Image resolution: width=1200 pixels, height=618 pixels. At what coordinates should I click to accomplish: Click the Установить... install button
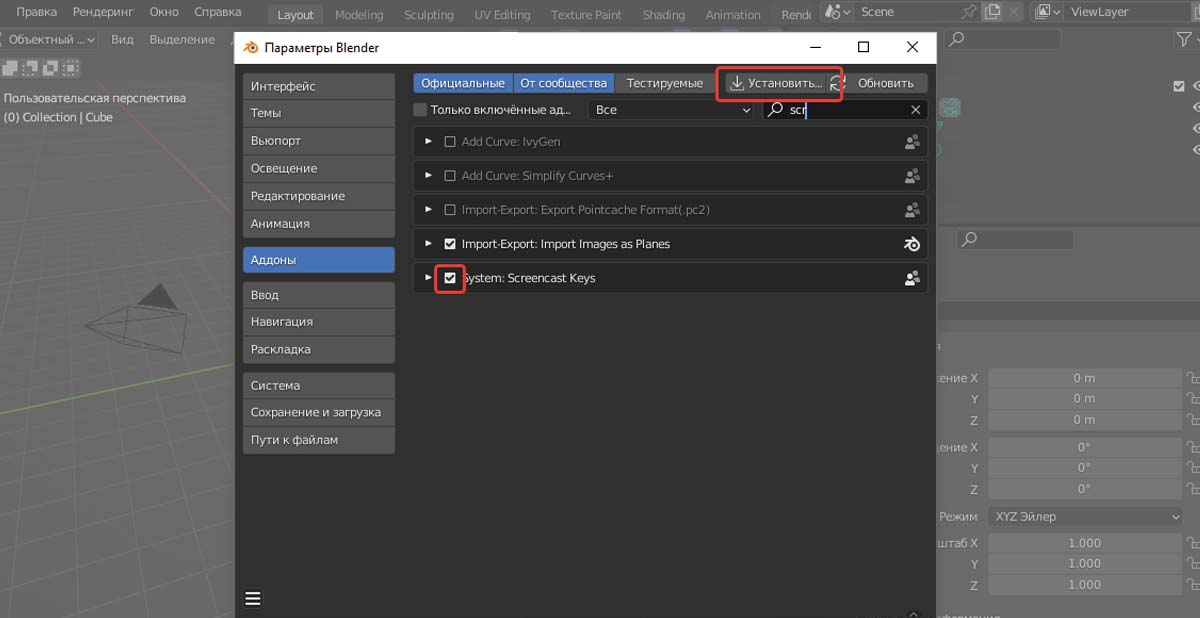[x=775, y=83]
